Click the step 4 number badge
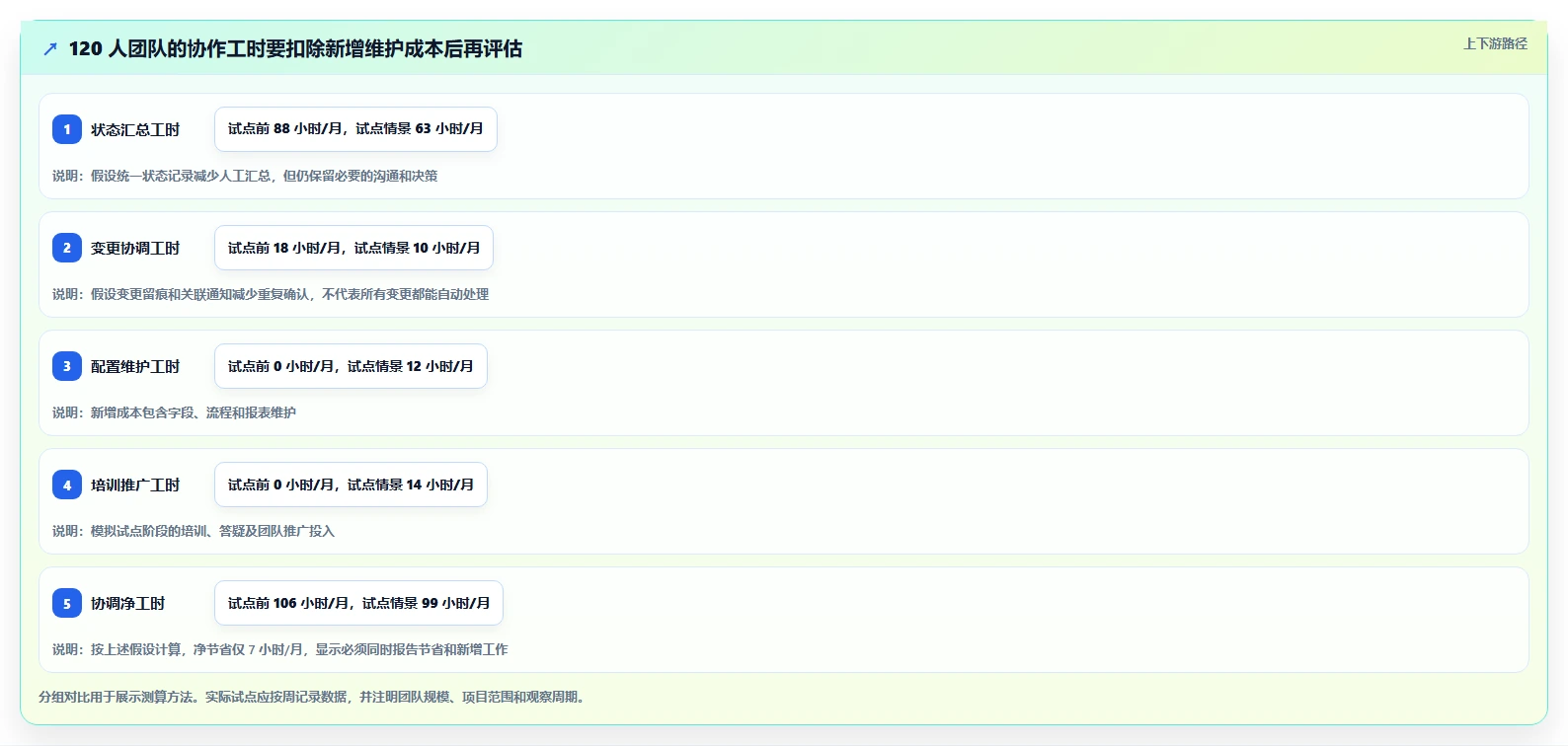Viewport: 1568px width, 746px height. click(x=67, y=485)
